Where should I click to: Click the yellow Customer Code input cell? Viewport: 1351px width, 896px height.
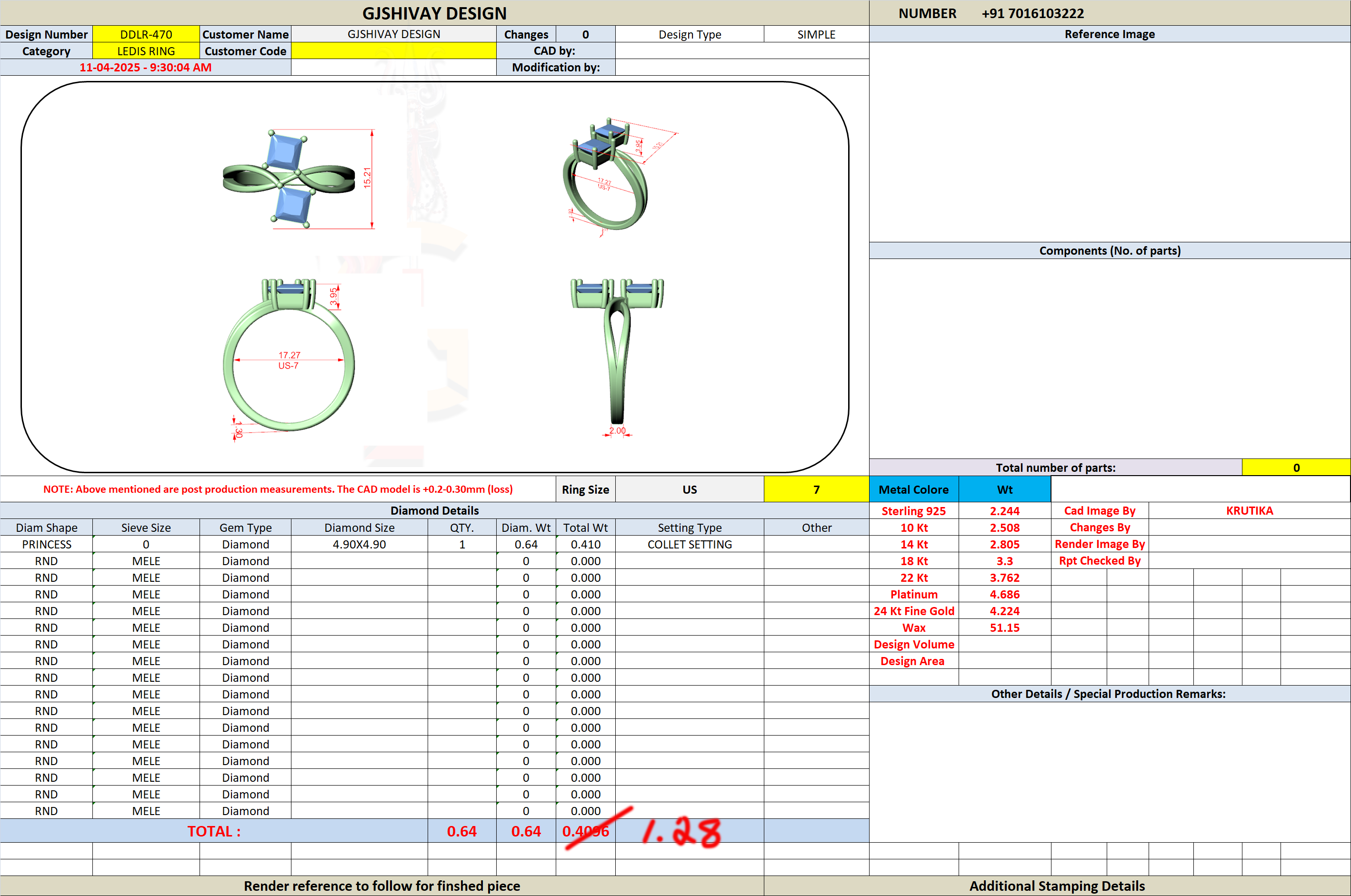(393, 51)
